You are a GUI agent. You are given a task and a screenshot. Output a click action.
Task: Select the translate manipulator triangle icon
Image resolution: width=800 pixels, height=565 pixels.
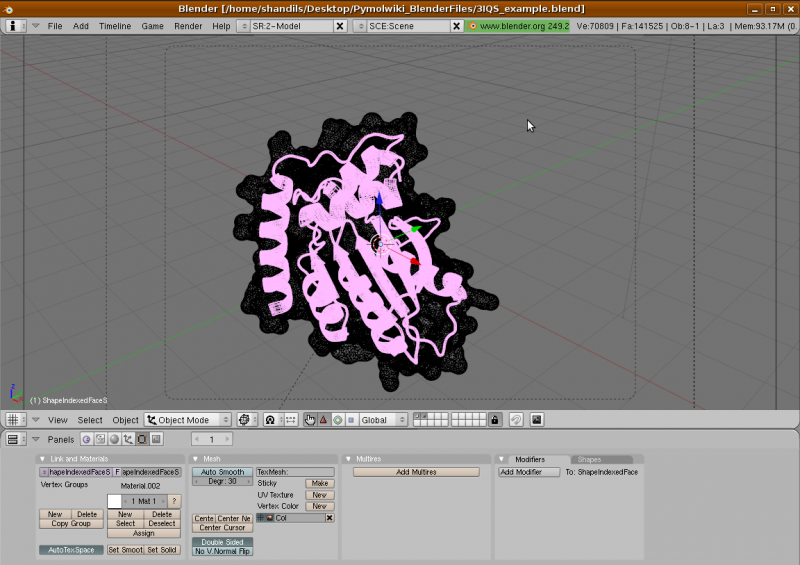323,420
